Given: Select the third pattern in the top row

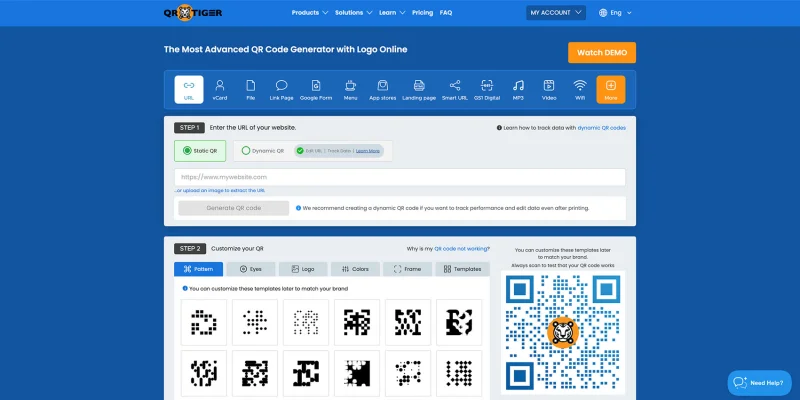Looking at the screenshot, I should [306, 322].
